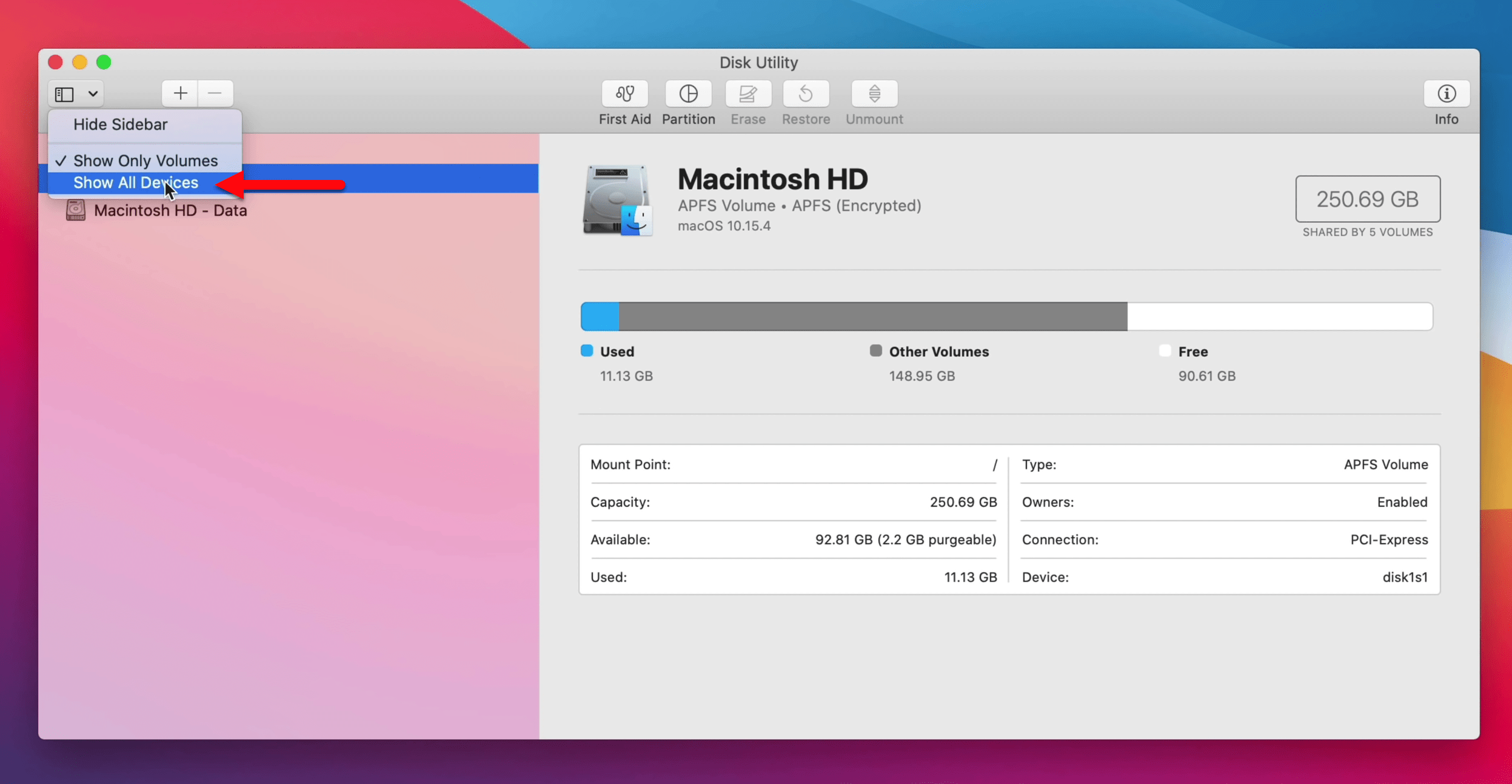Viewport: 1512px width, 784px height.
Task: Click the Type APFS Volume value
Action: [1386, 465]
